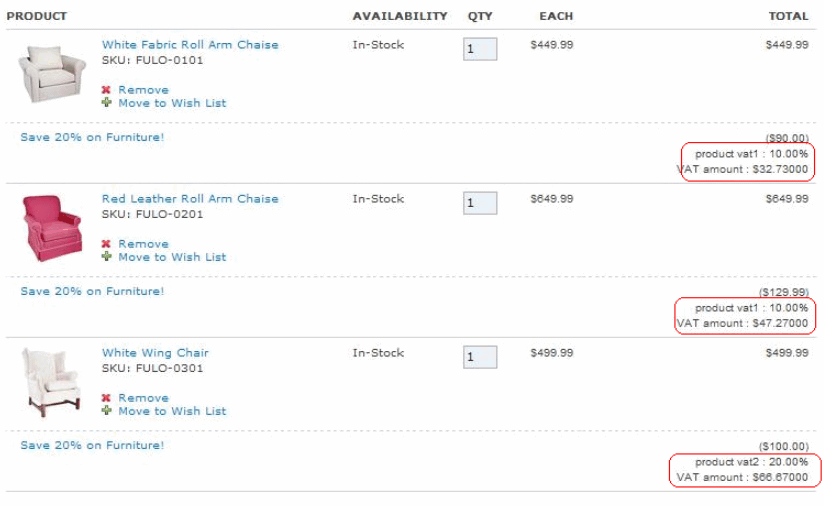Click green plus icon for White Wing Chair
Image resolution: width=824 pixels, height=506 pixels.
pos(106,411)
